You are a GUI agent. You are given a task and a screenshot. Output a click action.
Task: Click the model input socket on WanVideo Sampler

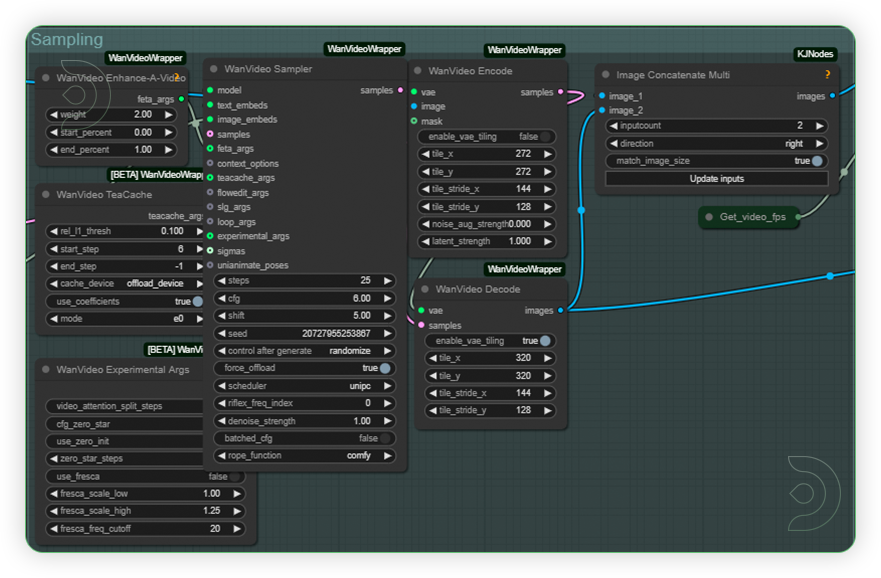click(211, 90)
